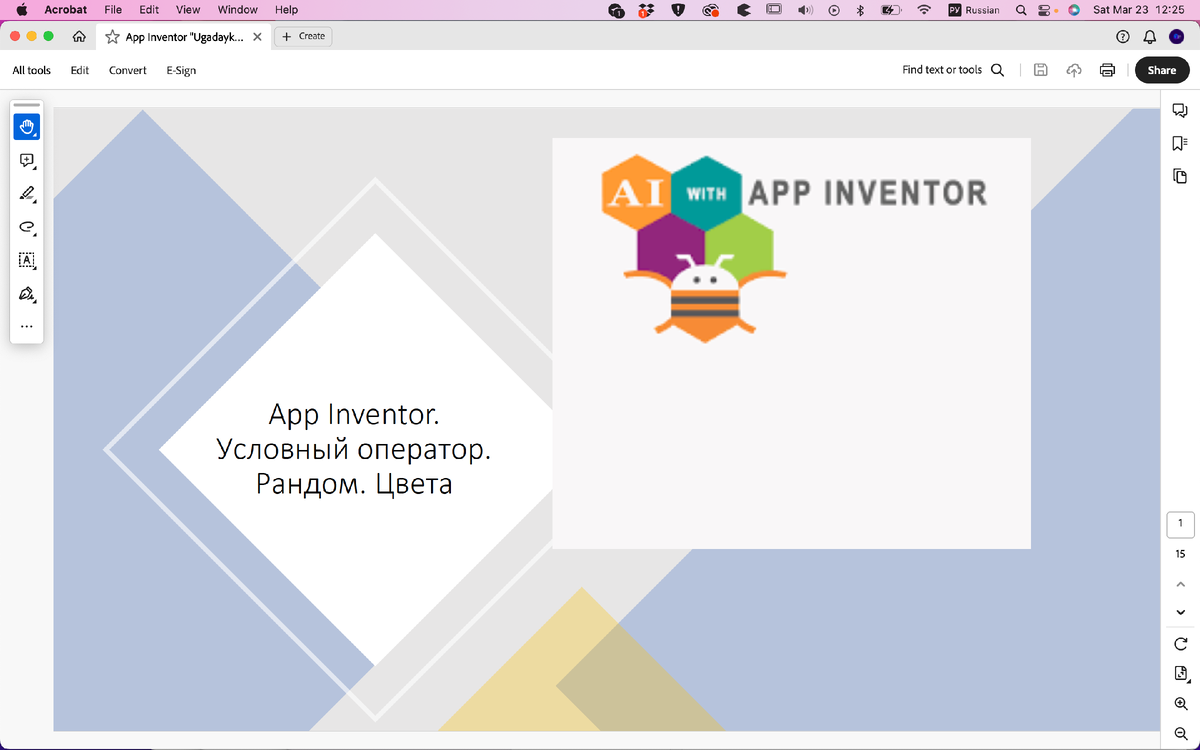
Task: Select the Add text box tool
Action: pyautogui.click(x=26, y=260)
